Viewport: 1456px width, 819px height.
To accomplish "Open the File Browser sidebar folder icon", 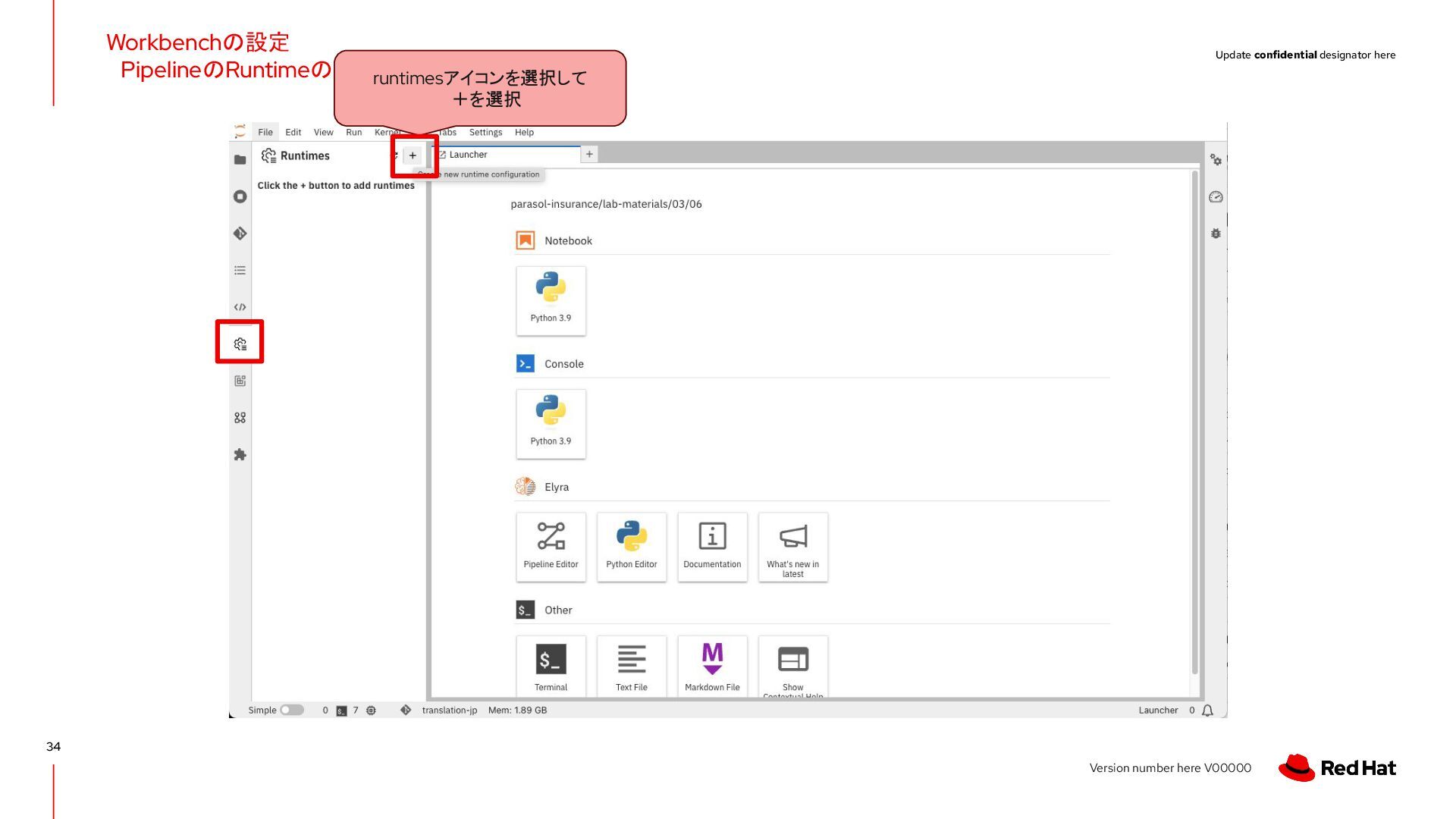I will (240, 159).
